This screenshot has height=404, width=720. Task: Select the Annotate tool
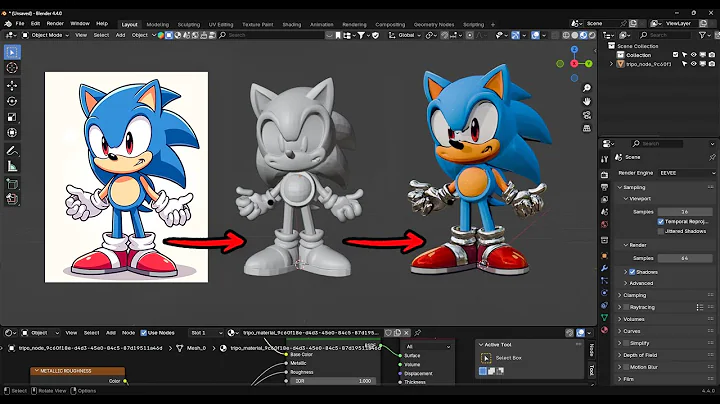(x=12, y=151)
